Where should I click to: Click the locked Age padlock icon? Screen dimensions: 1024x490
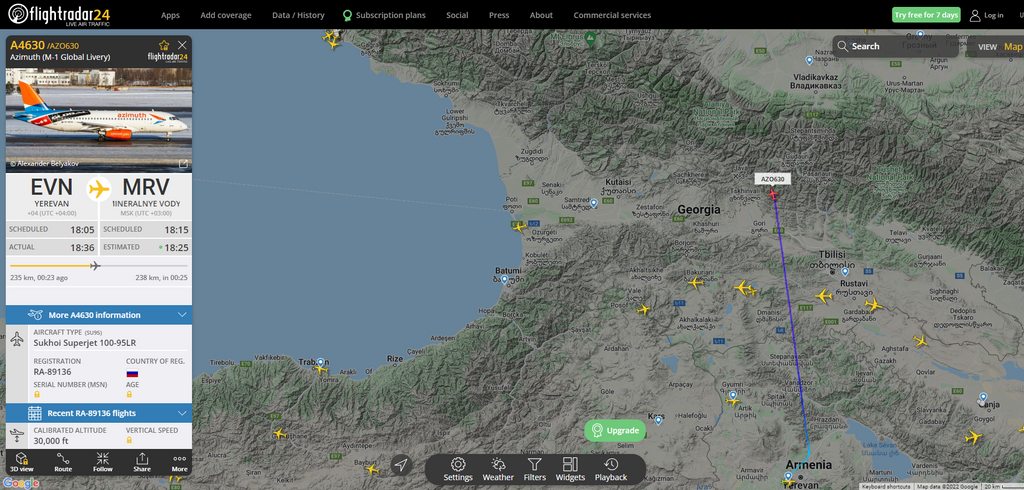129,395
